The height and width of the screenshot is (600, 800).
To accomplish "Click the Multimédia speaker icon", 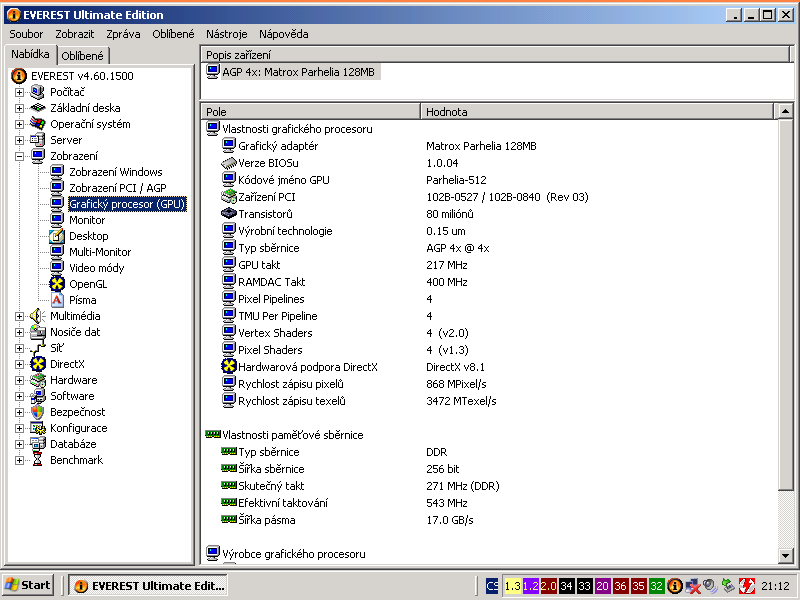I will (x=38, y=316).
